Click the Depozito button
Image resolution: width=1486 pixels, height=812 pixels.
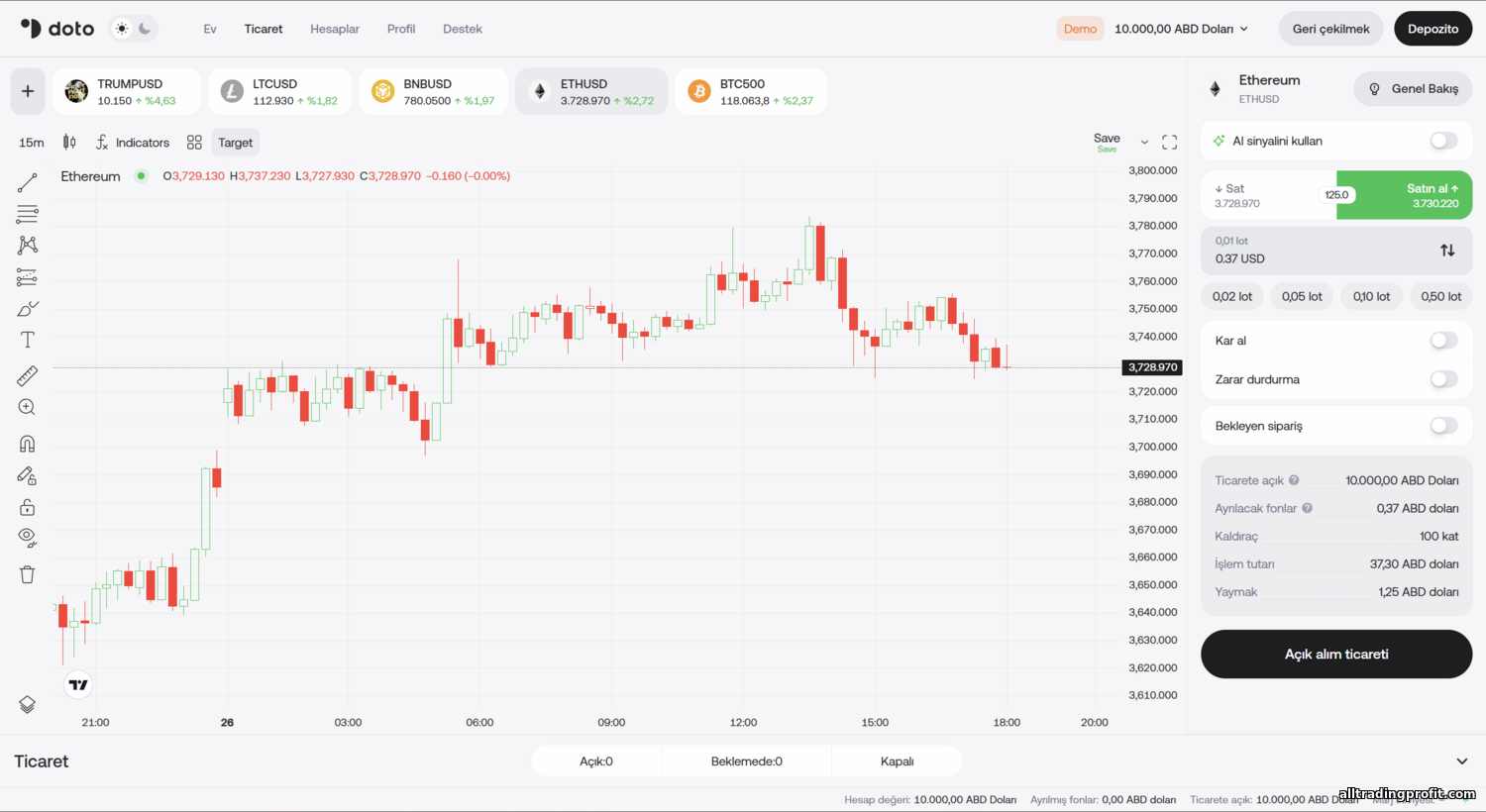(x=1433, y=29)
